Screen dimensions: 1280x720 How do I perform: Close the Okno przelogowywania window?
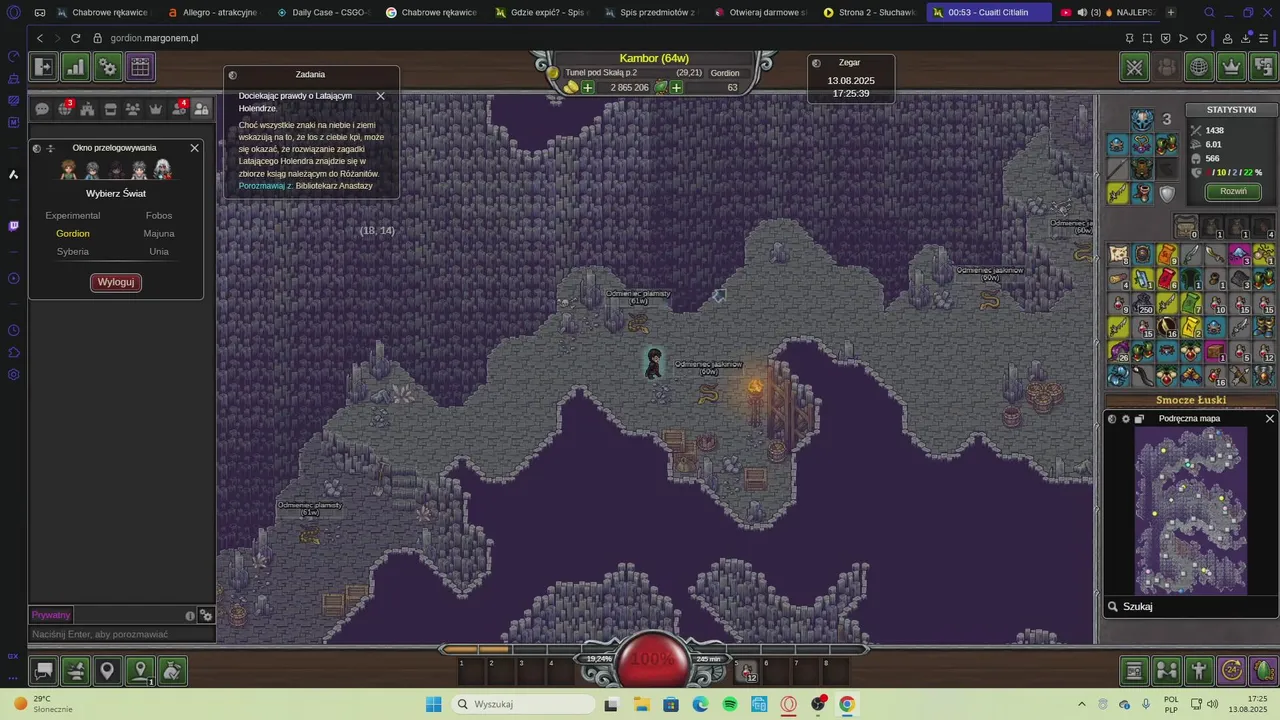[194, 148]
